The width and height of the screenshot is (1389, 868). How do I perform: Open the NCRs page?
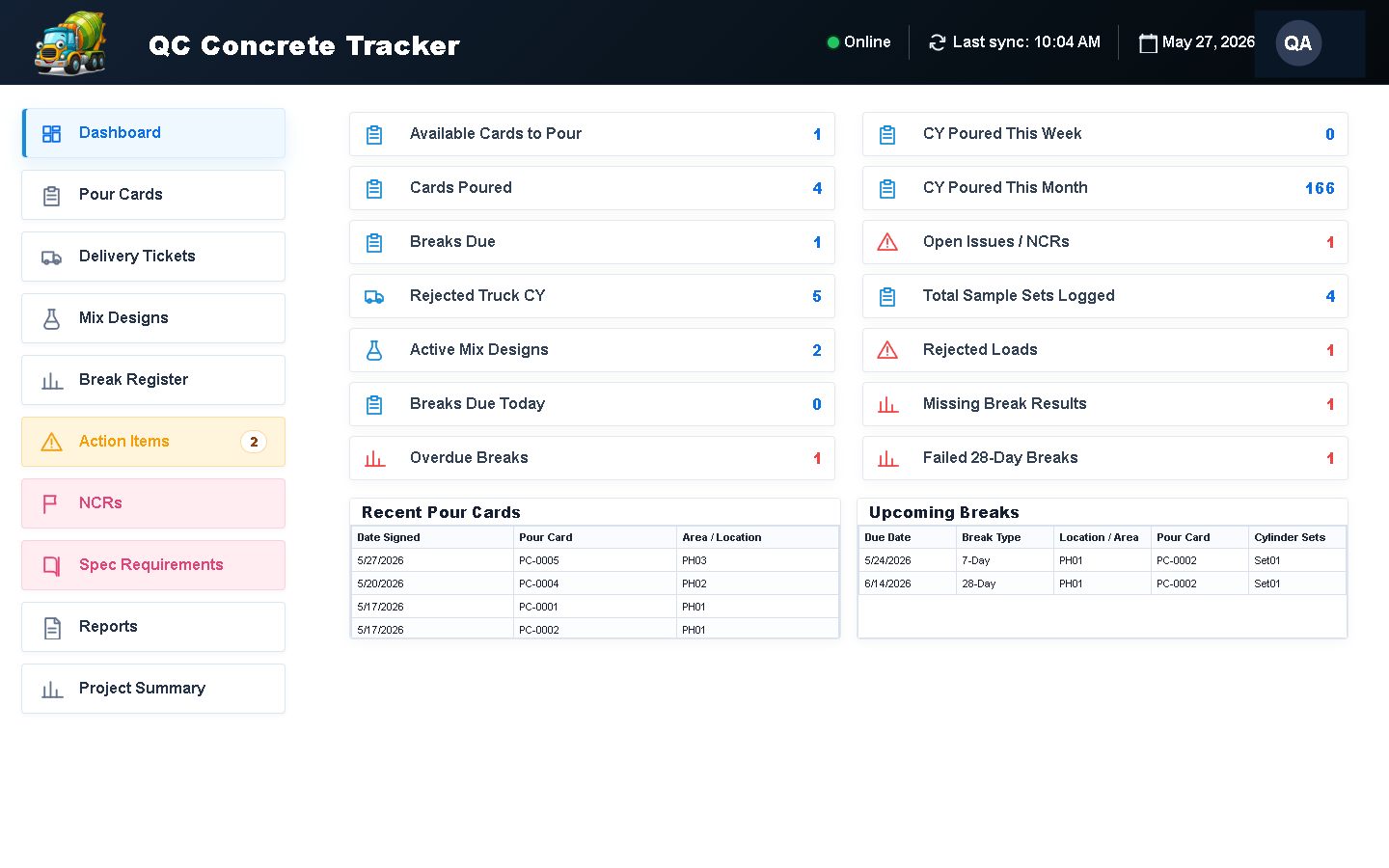[153, 503]
